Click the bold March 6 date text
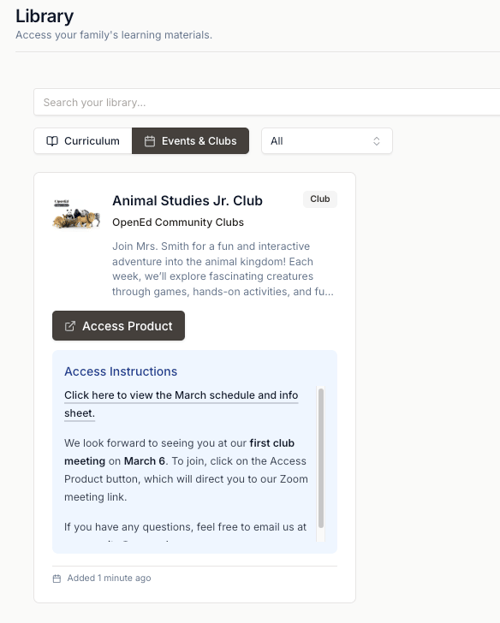The width and height of the screenshot is (500, 623). coord(144,461)
